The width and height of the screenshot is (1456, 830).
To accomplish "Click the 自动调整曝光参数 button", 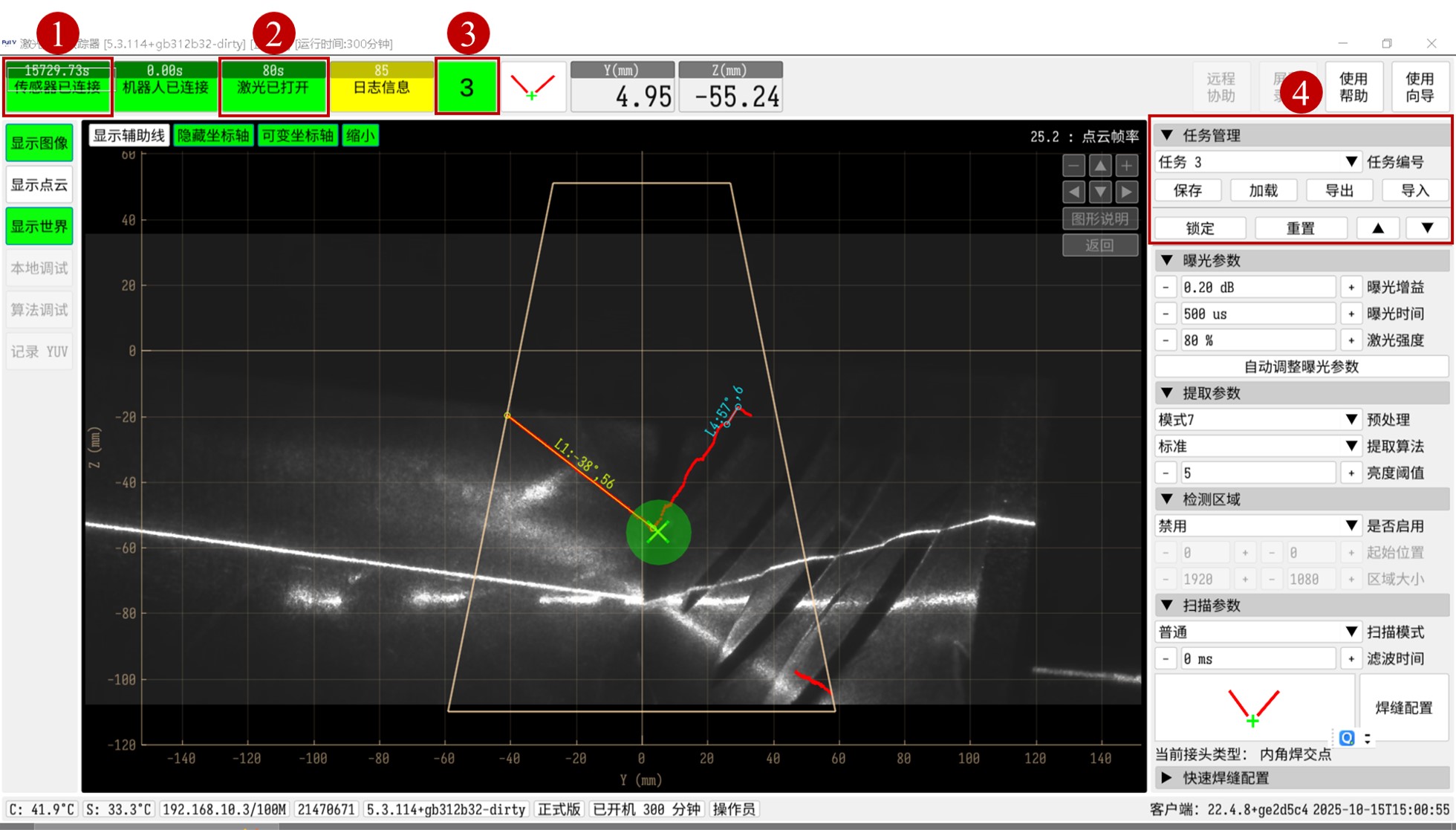I will (x=1301, y=366).
